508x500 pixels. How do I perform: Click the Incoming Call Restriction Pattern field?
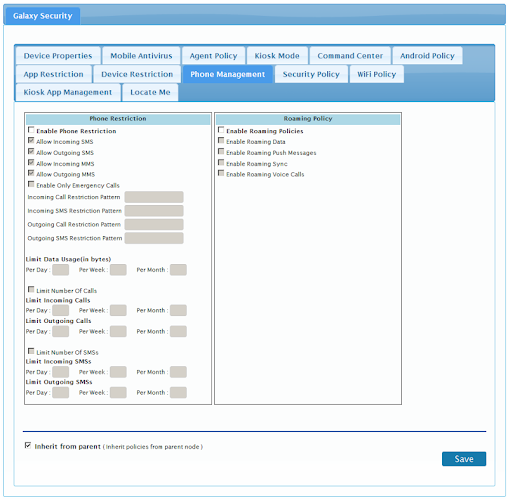pyautogui.click(x=154, y=197)
